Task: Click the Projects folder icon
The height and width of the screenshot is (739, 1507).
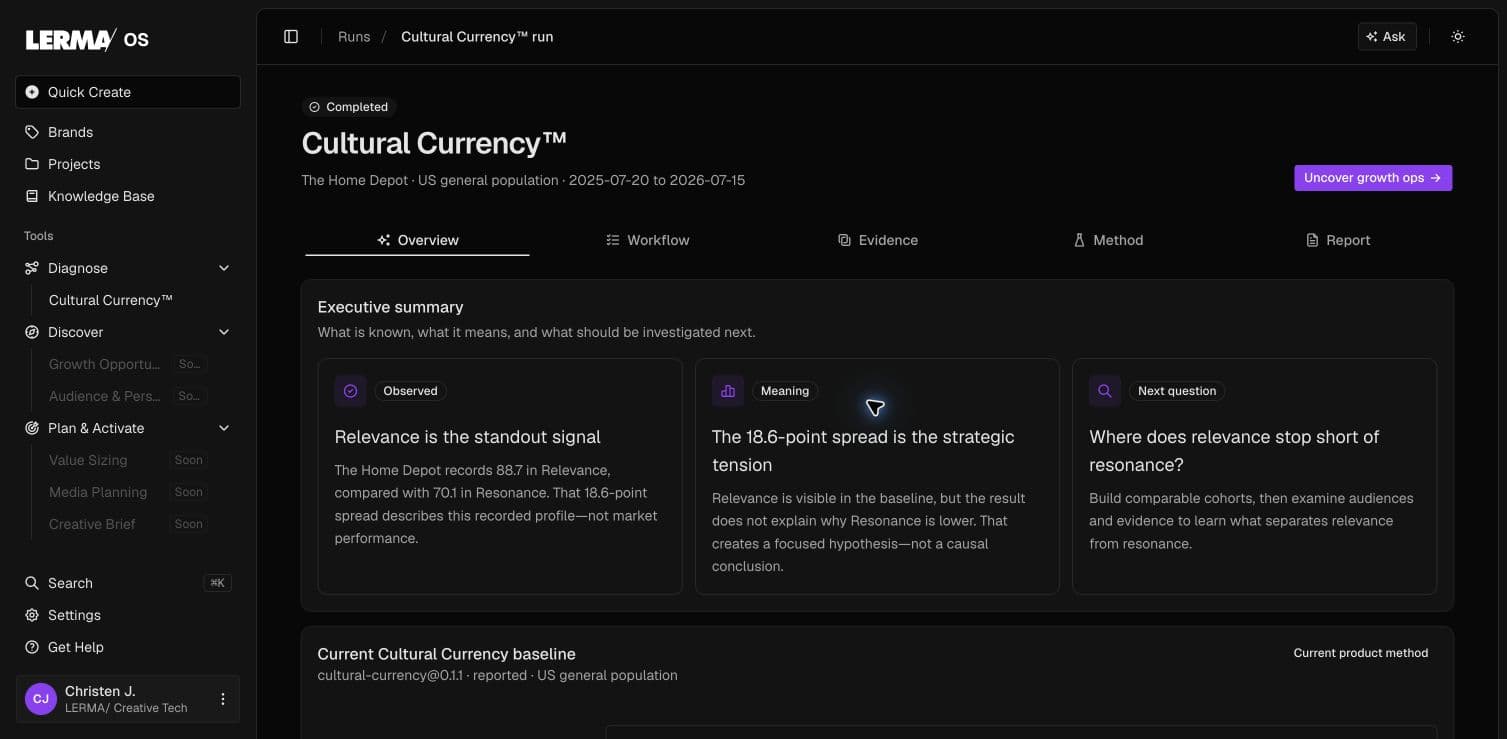Action: (32, 164)
